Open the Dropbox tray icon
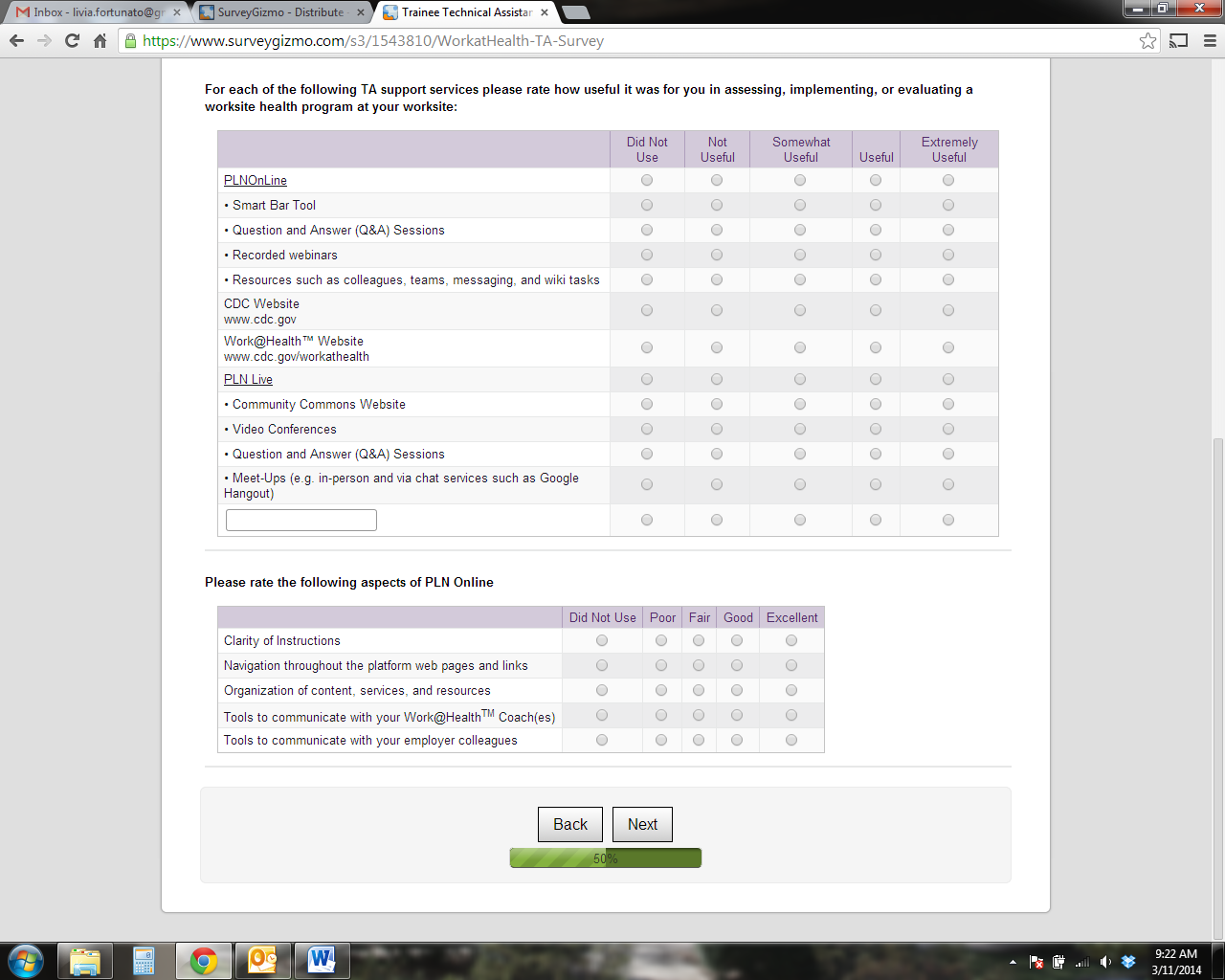 point(1128,962)
